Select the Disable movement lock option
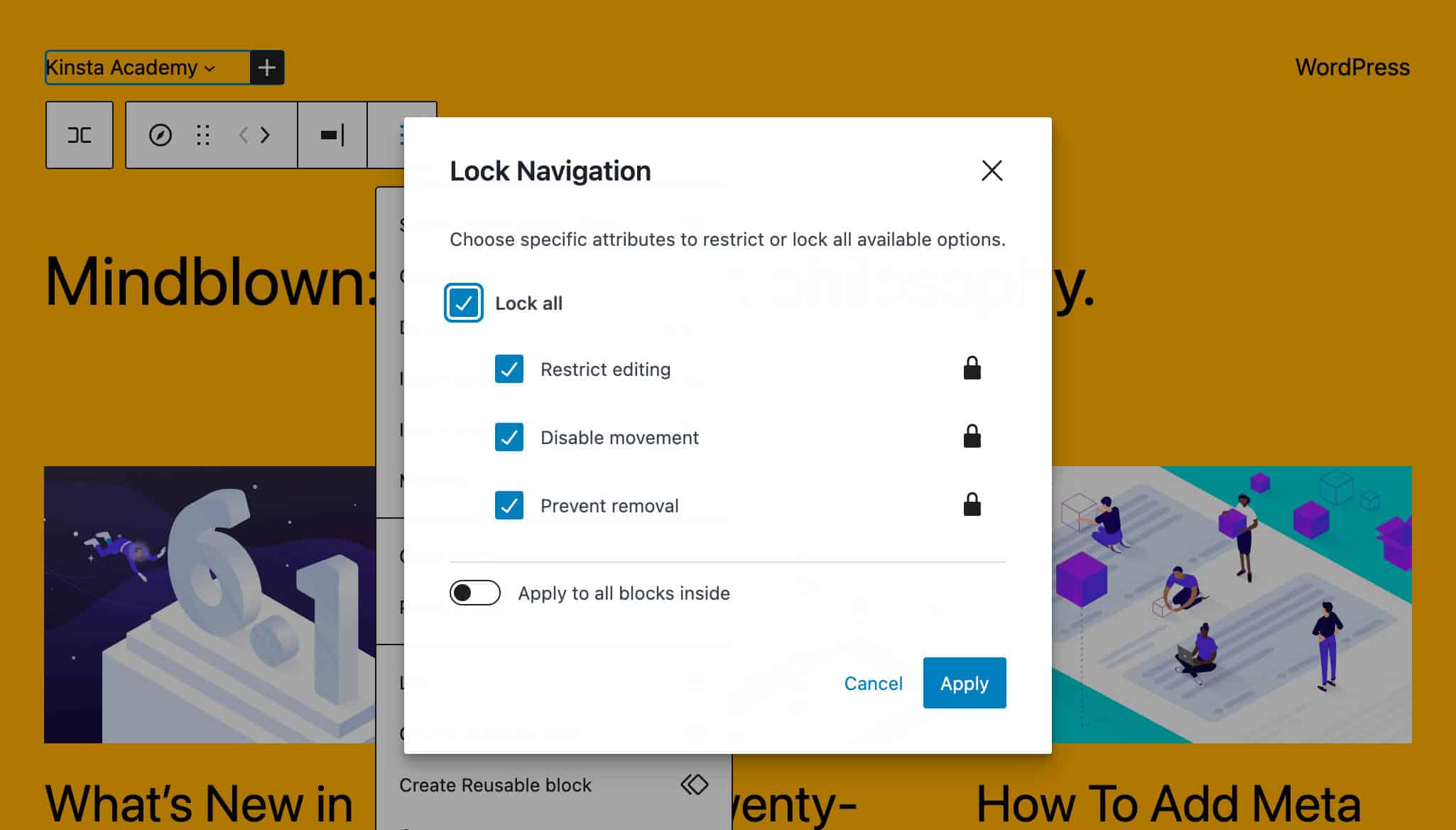Screen dimensions: 1456x830 [x=508, y=437]
